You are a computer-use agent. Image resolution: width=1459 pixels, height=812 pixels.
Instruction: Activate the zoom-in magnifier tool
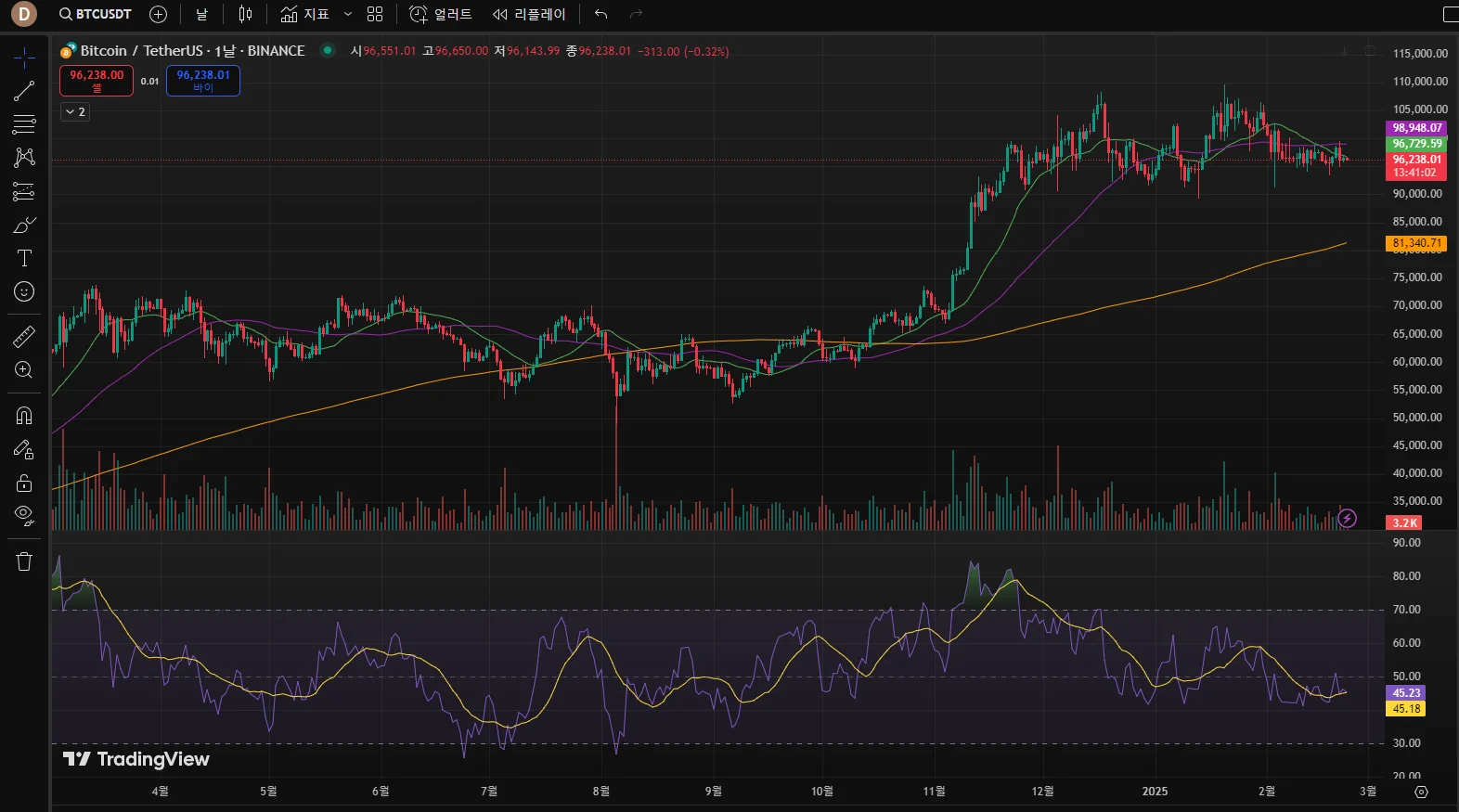point(24,370)
